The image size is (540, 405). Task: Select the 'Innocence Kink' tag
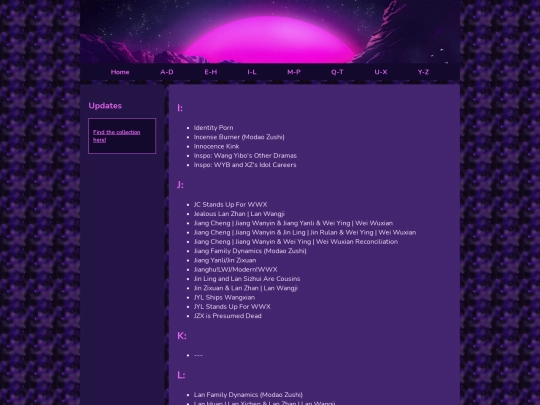216,146
